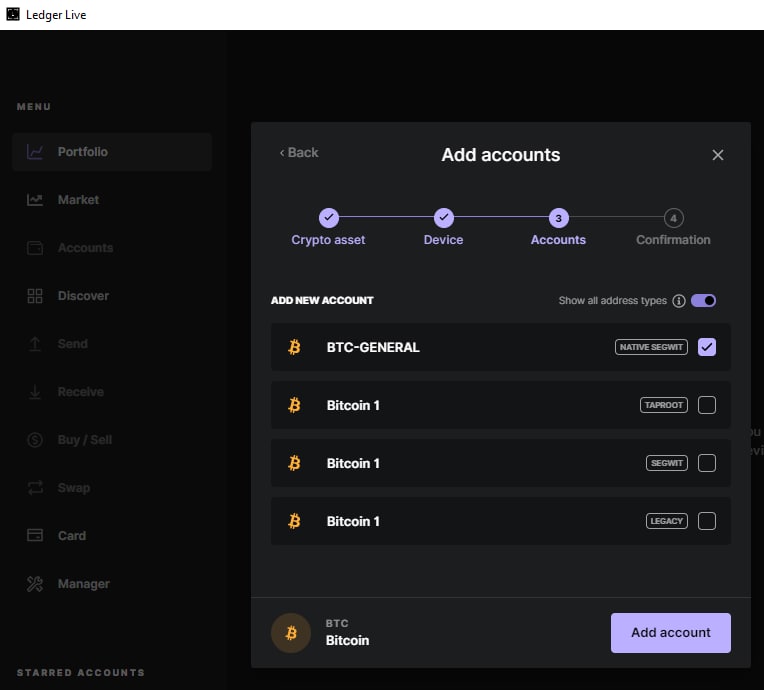Viewport: 764px width, 690px height.
Task: Open Card menu item
Action: tap(112, 536)
